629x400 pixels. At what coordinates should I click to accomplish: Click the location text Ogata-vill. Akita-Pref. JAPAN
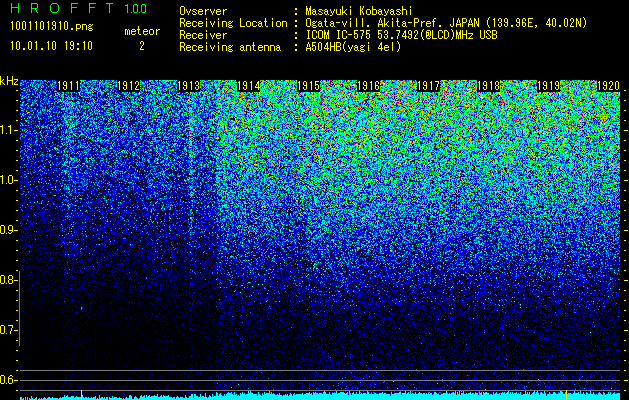point(392,23)
